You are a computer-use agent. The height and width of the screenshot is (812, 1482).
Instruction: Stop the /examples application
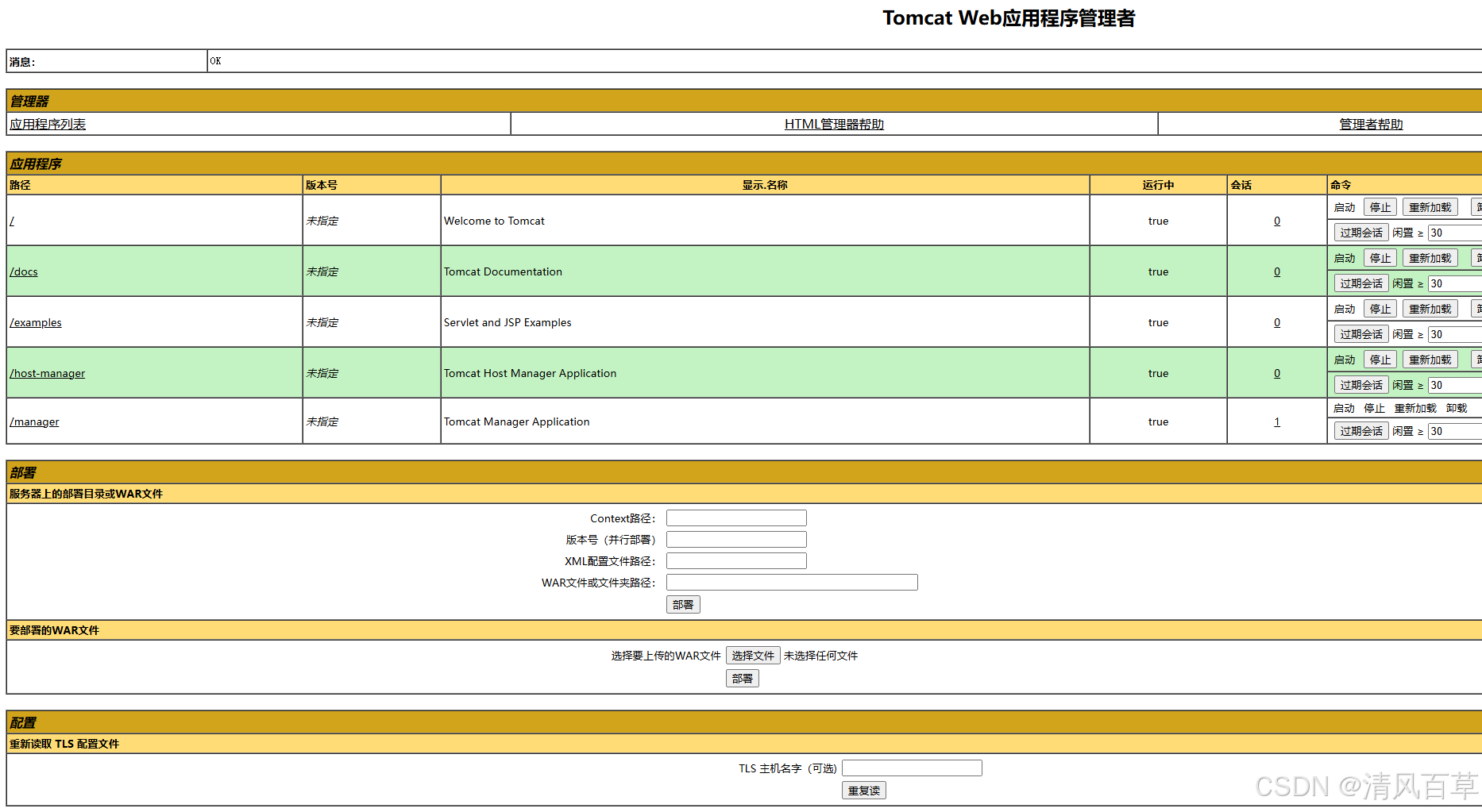1380,309
